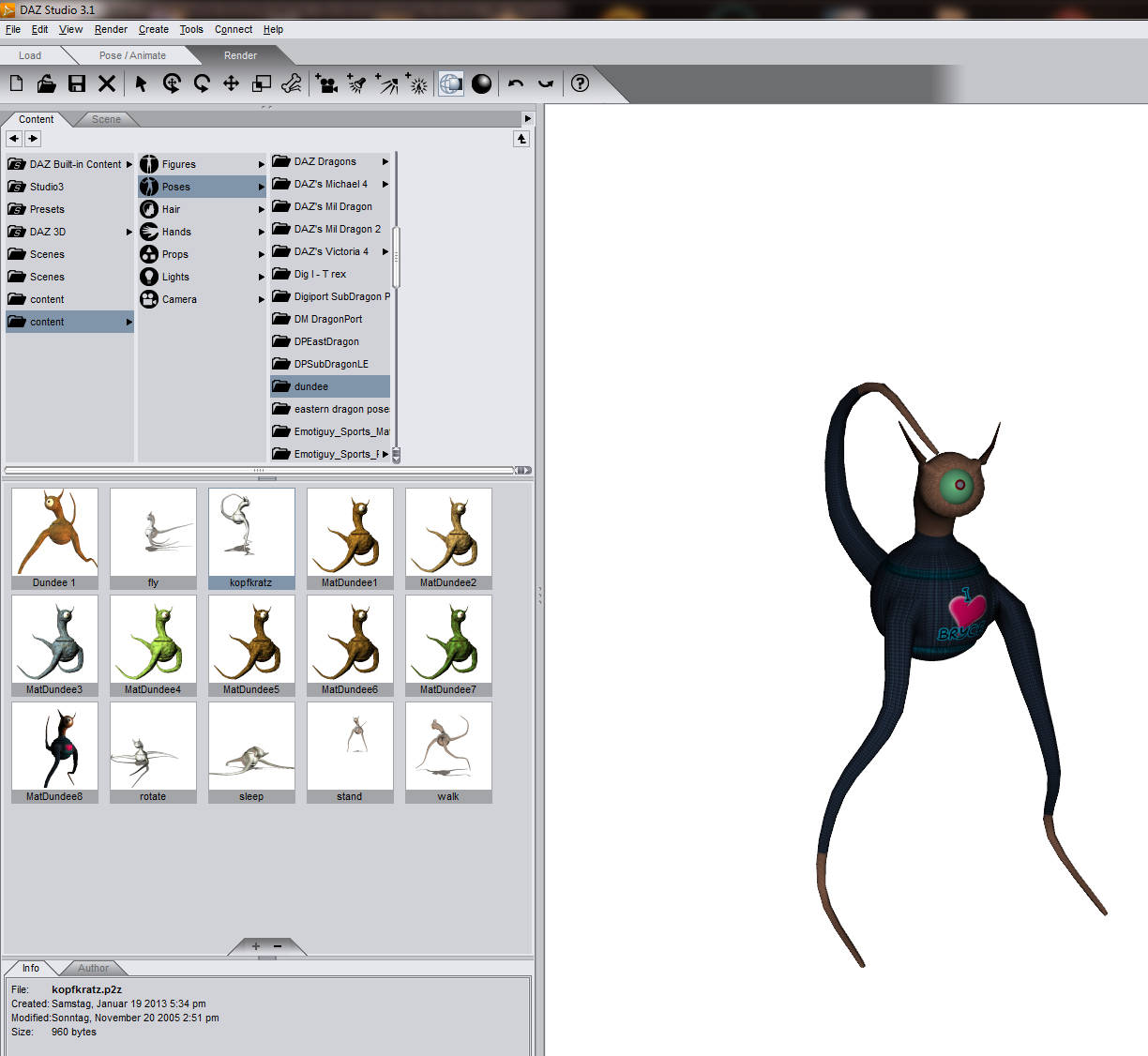This screenshot has width=1148, height=1056.
Task: Click the Open file folder icon
Action: click(x=46, y=83)
